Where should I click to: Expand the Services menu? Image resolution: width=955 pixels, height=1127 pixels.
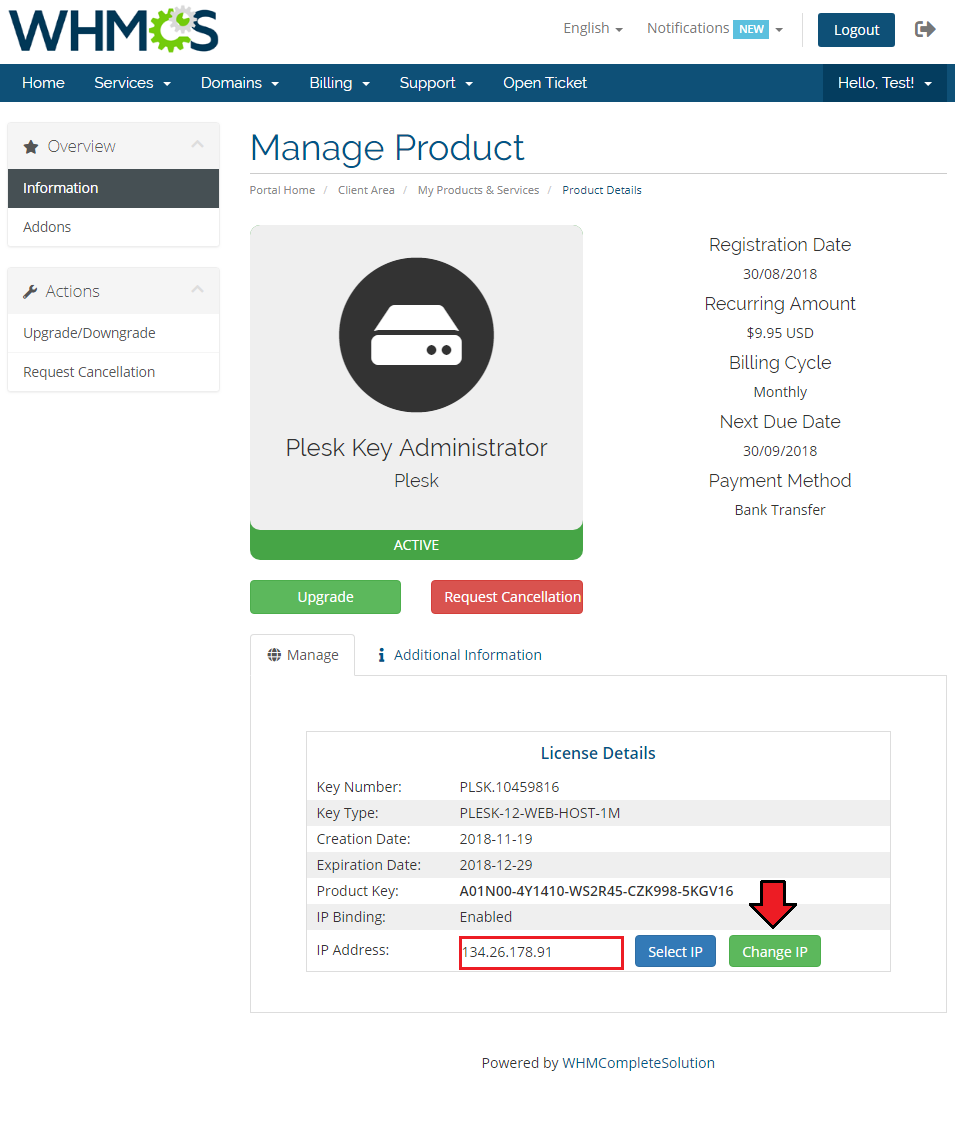coord(132,83)
